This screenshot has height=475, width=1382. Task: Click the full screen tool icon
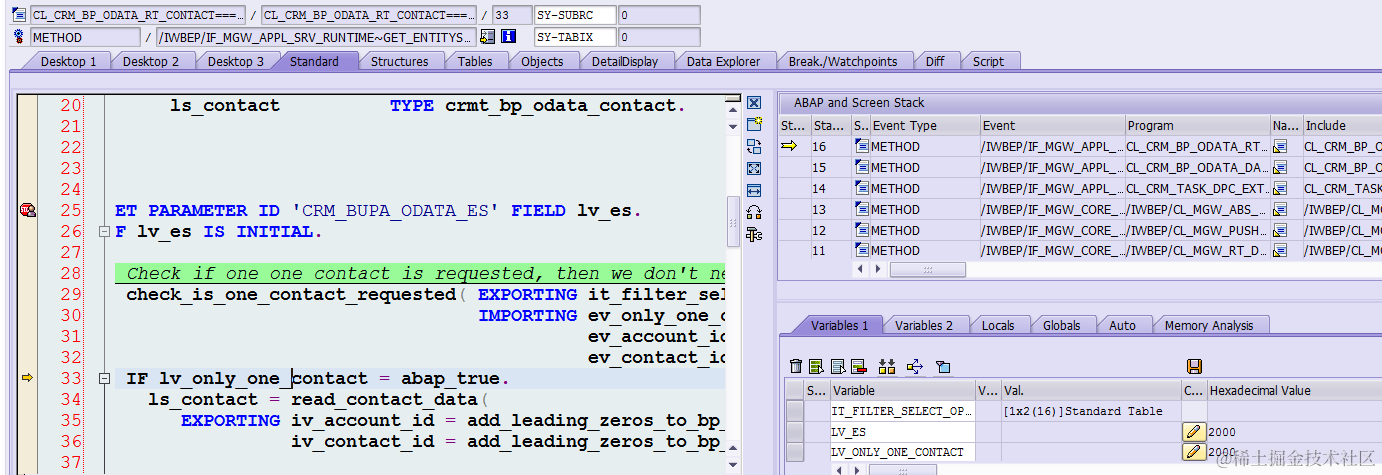point(754,168)
